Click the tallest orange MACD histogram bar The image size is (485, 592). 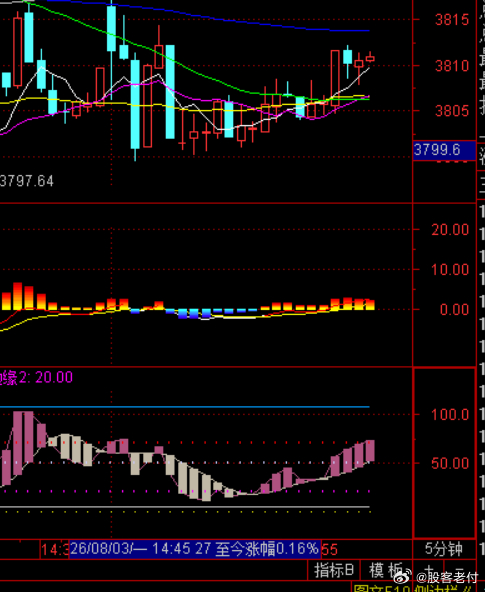(x=18, y=296)
